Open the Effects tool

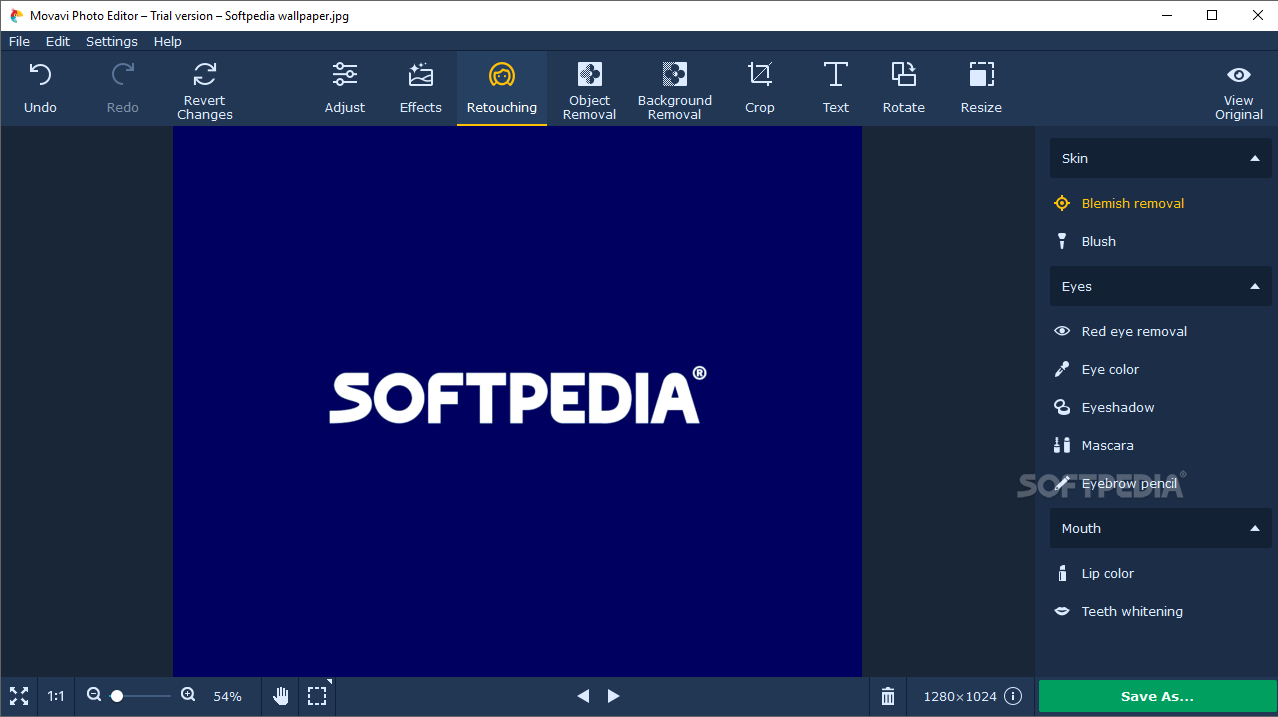[x=421, y=89]
